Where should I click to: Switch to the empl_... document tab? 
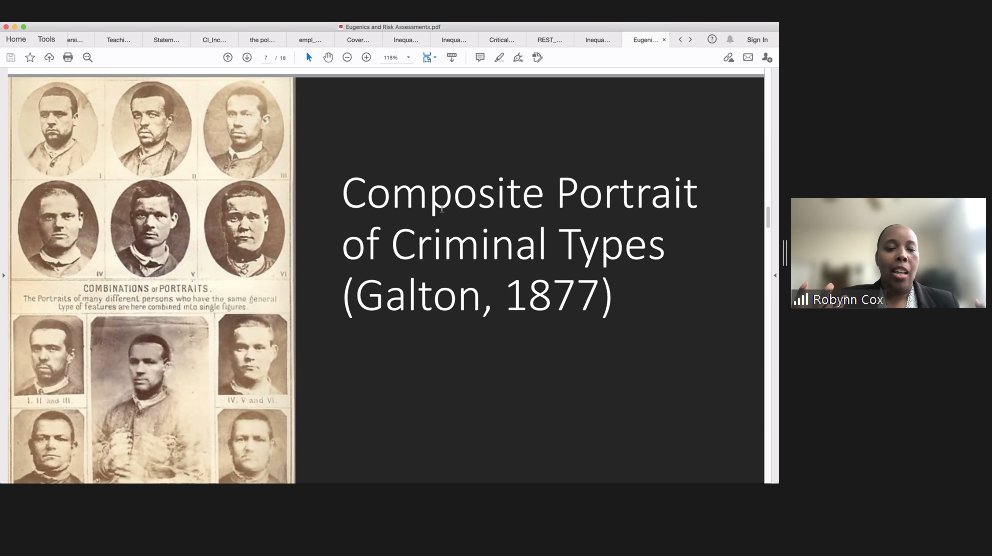click(310, 40)
